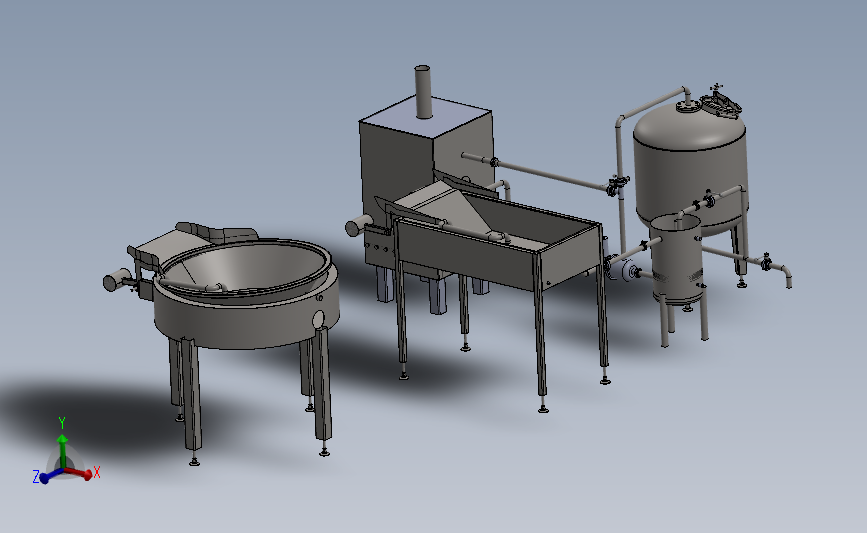This screenshot has width=867, height=533.
Task: Select the large domed pressure tank body
Action: [690, 166]
